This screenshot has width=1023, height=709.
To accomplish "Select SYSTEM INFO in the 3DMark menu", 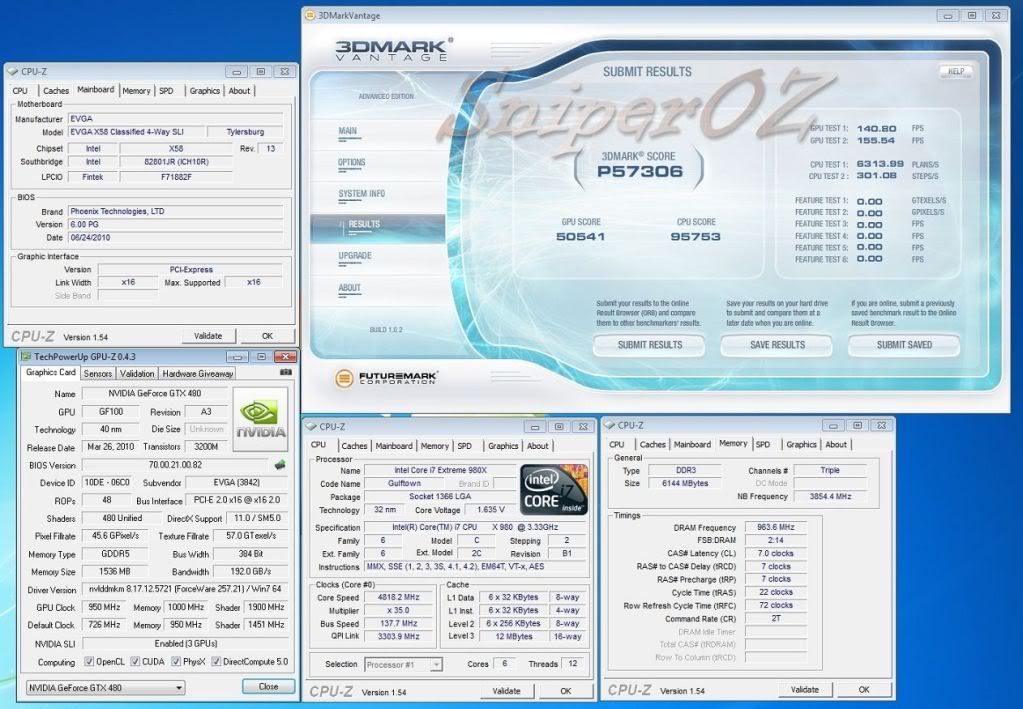I will (360, 193).
